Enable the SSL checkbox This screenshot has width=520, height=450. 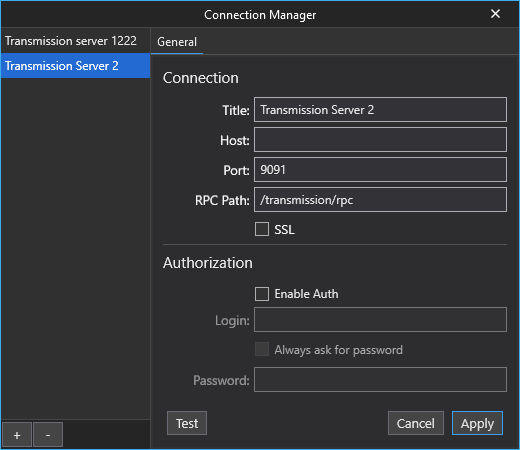coord(262,229)
